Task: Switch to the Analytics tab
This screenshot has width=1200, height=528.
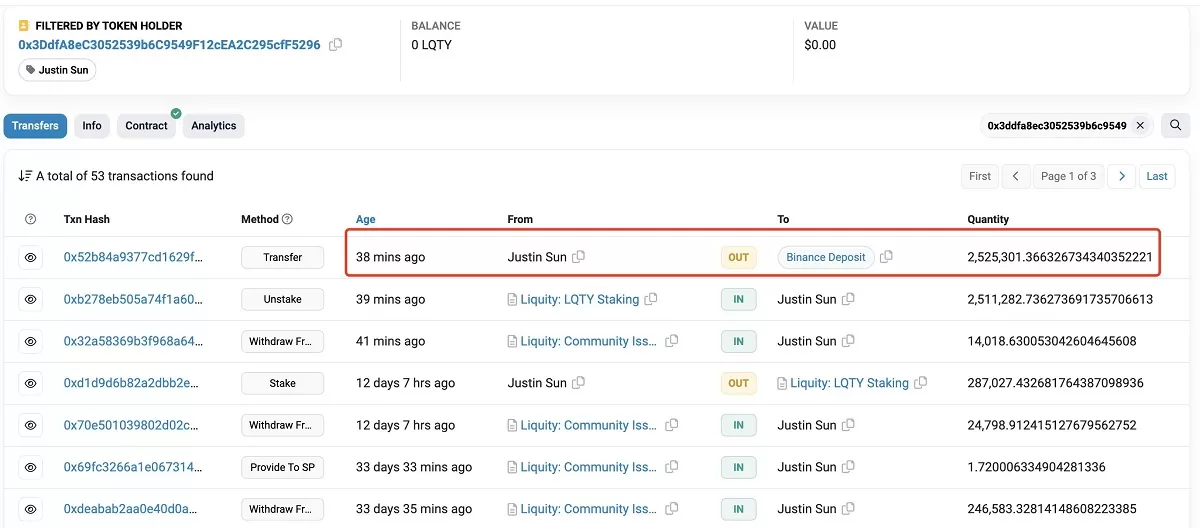Action: [213, 126]
